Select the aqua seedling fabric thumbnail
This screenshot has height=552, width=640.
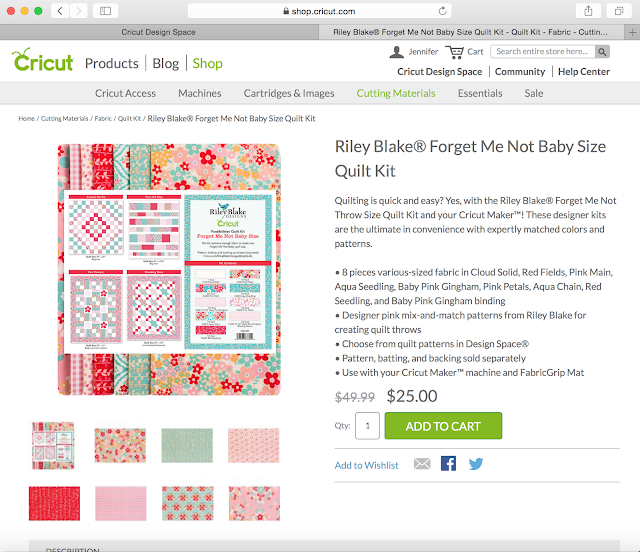point(187,445)
